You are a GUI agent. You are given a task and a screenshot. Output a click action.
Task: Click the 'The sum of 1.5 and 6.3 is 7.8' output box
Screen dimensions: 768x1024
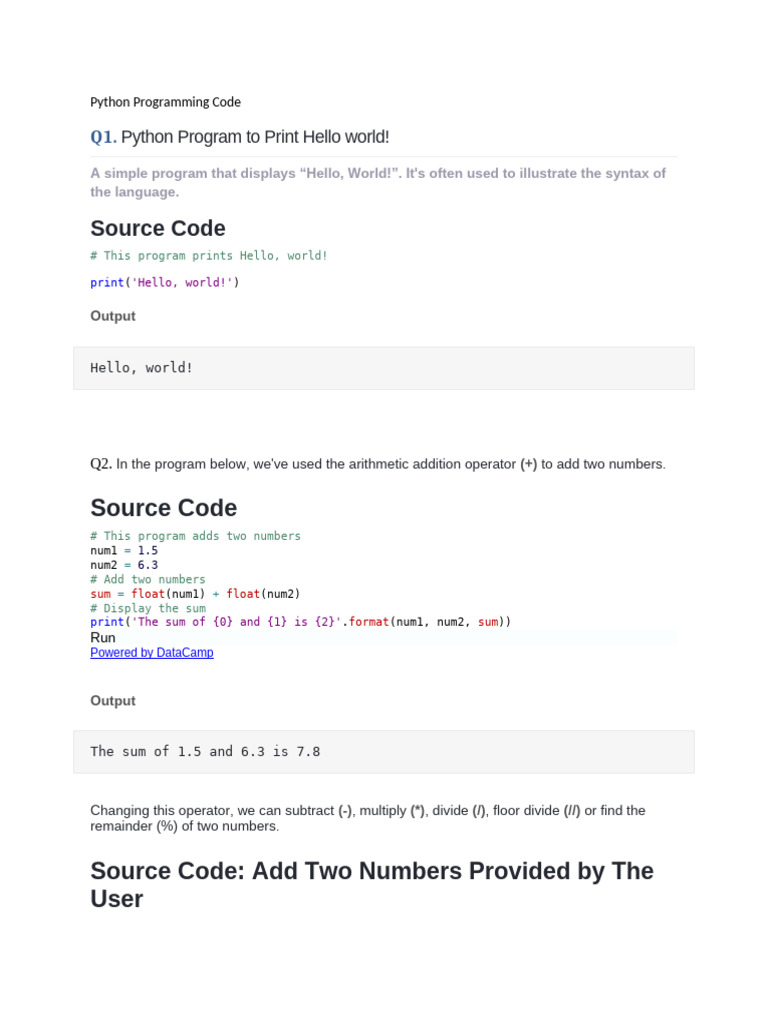click(384, 751)
